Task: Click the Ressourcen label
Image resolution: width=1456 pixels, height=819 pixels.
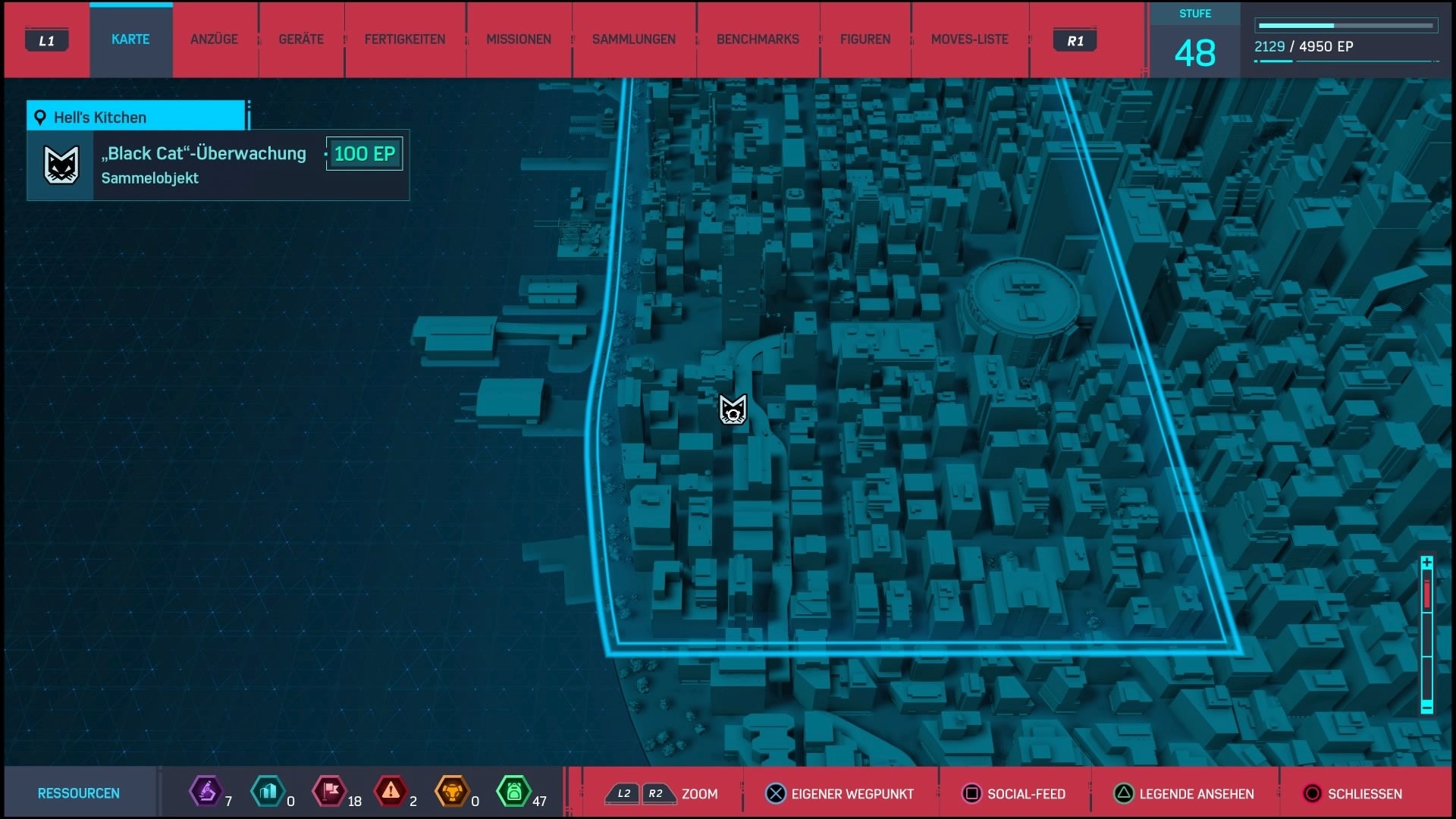Action: 79,793
